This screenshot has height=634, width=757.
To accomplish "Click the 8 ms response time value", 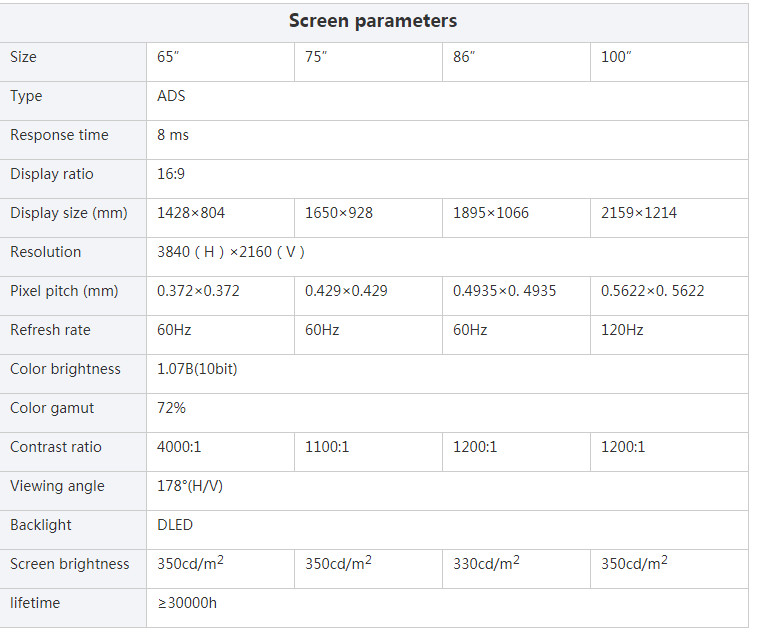I will tap(173, 135).
